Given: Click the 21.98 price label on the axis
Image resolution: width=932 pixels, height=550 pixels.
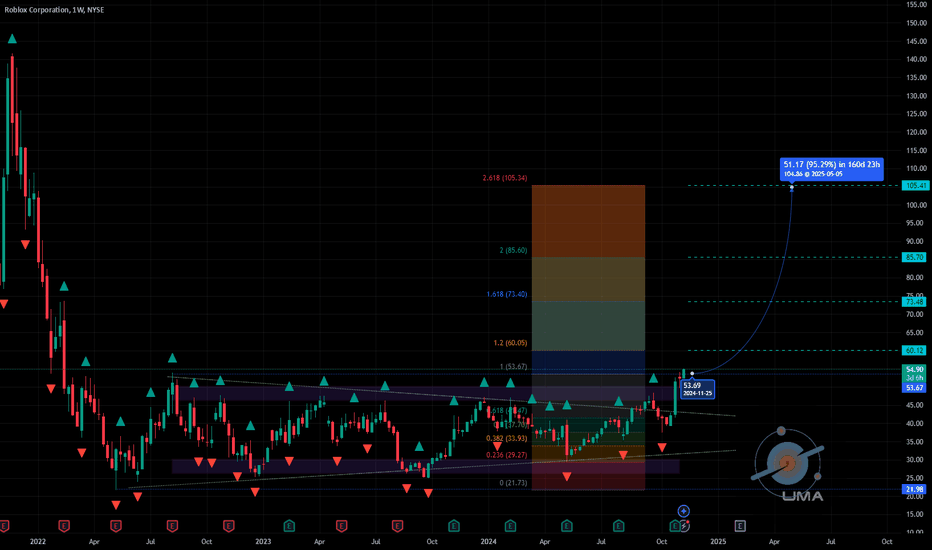Looking at the screenshot, I should [x=915, y=489].
